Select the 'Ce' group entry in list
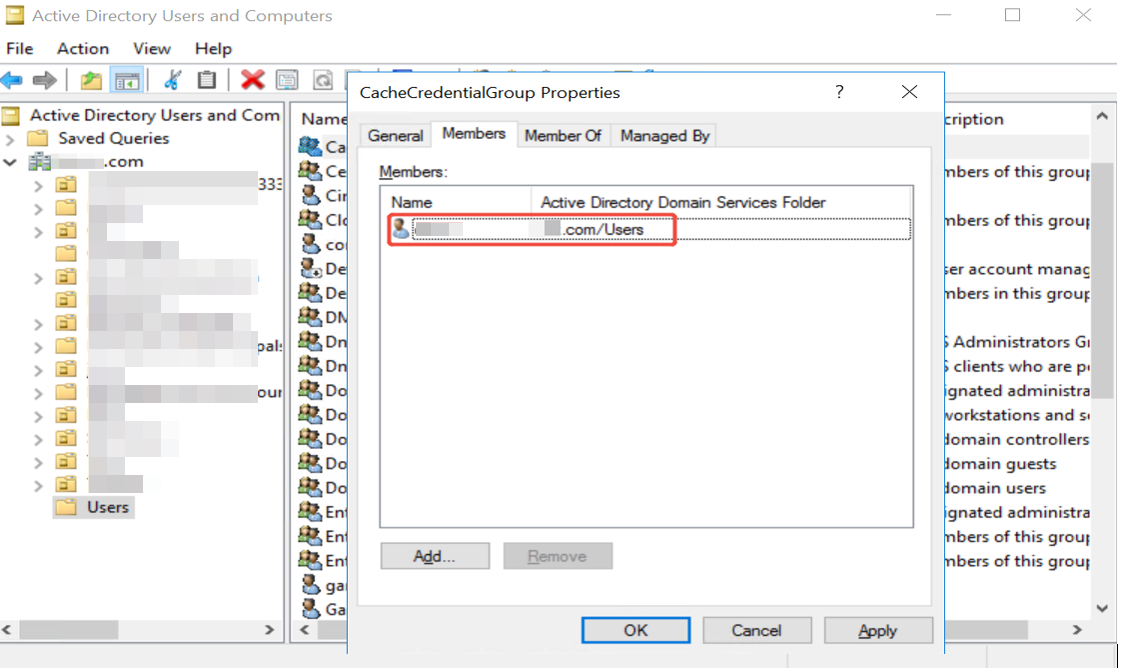 tap(323, 171)
